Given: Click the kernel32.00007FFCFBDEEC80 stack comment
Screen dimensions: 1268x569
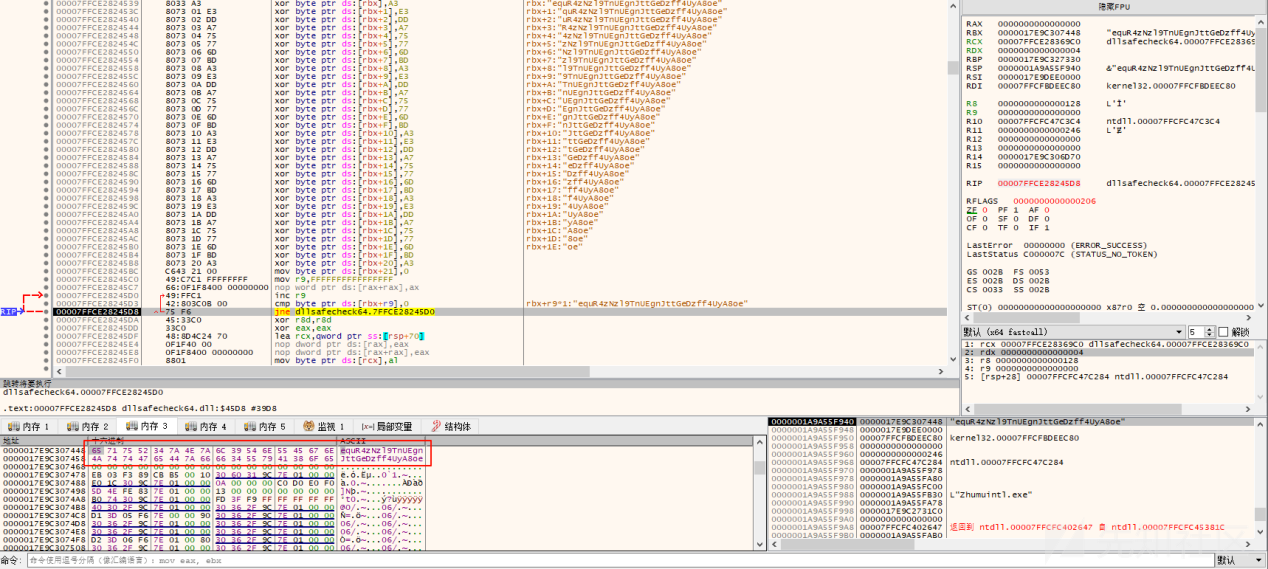Looking at the screenshot, I should [x=1014, y=438].
